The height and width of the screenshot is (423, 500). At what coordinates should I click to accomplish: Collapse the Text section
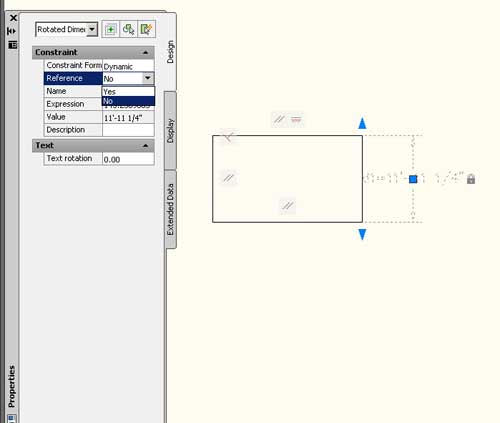click(145, 146)
